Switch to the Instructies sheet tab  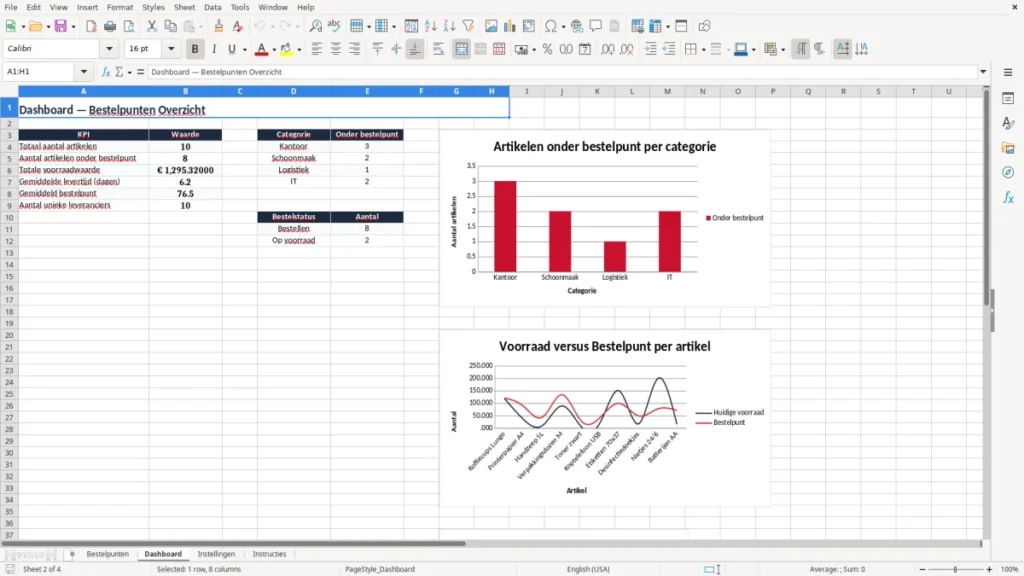point(269,554)
